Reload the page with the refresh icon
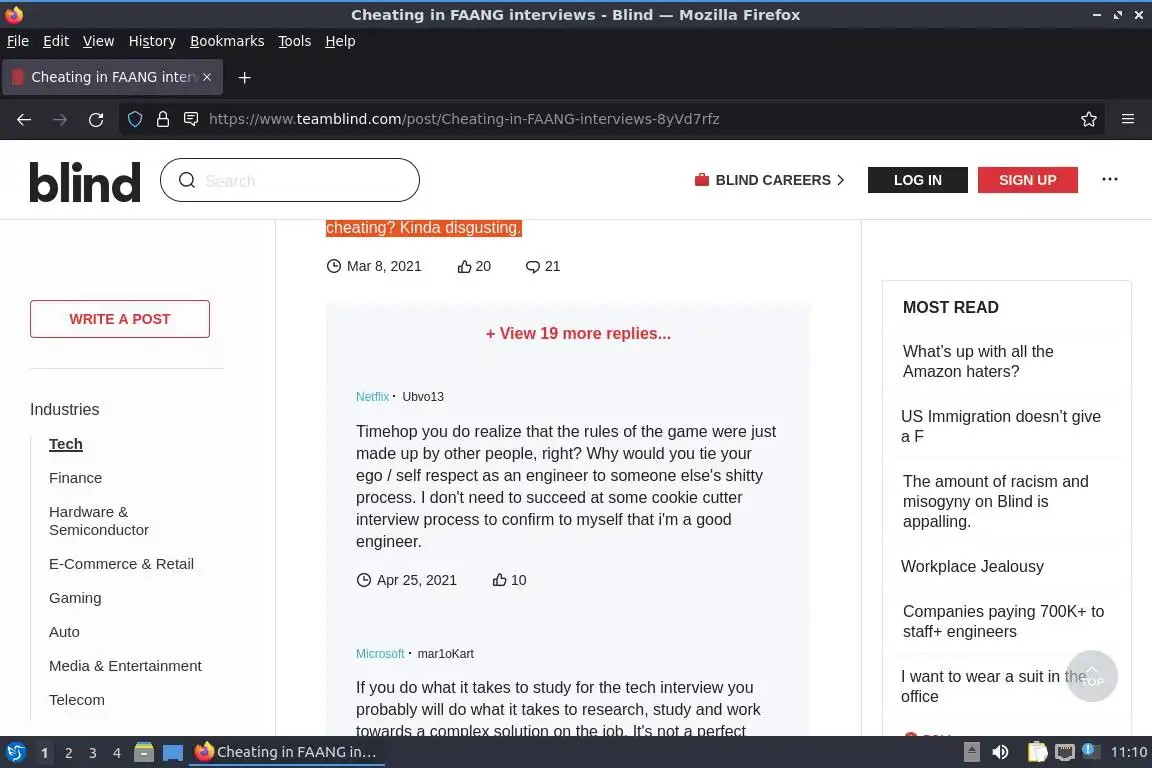The height and width of the screenshot is (768, 1152). pos(96,119)
